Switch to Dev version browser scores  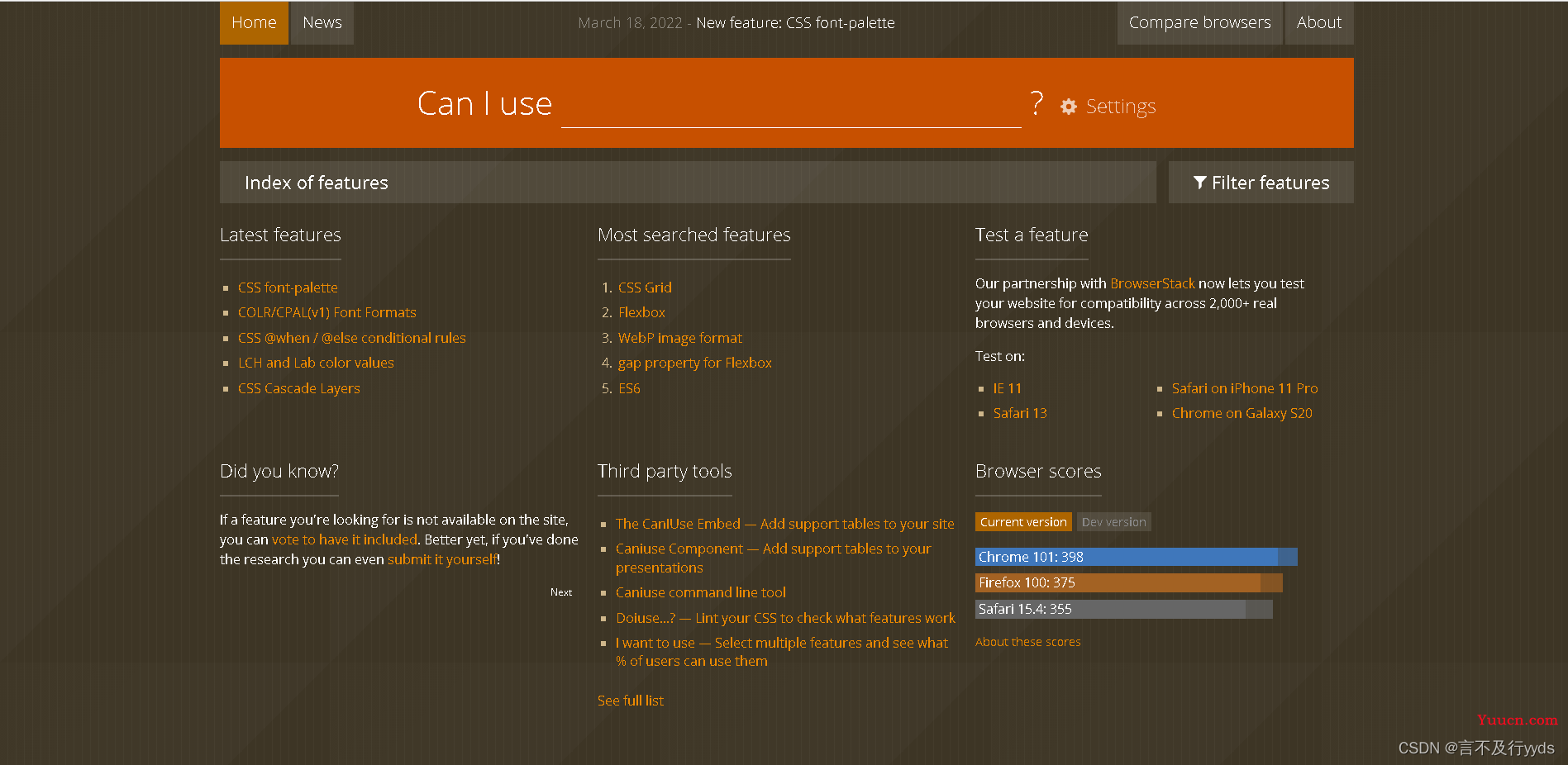[x=1114, y=522]
